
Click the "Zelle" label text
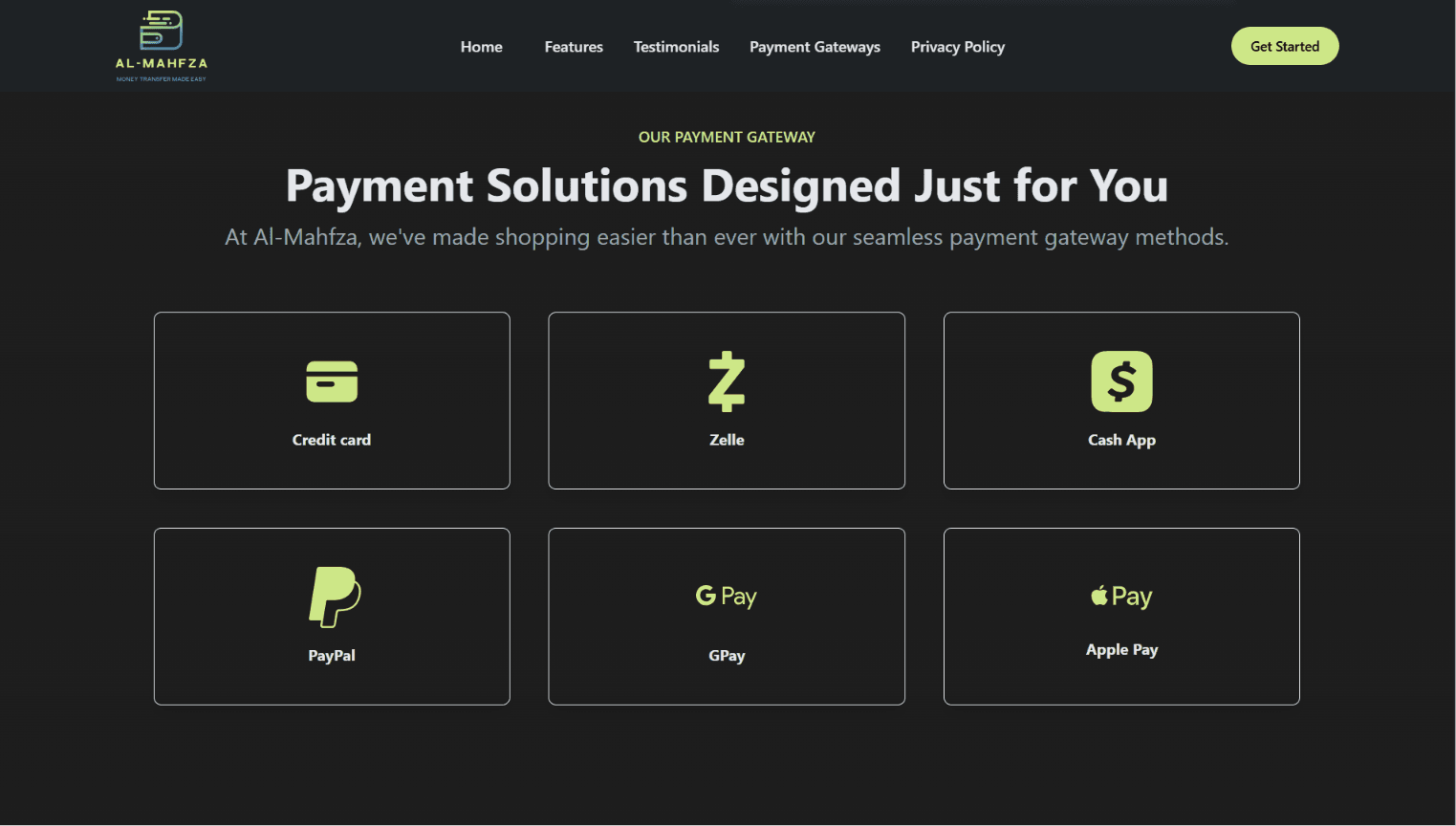pyautogui.click(x=727, y=440)
